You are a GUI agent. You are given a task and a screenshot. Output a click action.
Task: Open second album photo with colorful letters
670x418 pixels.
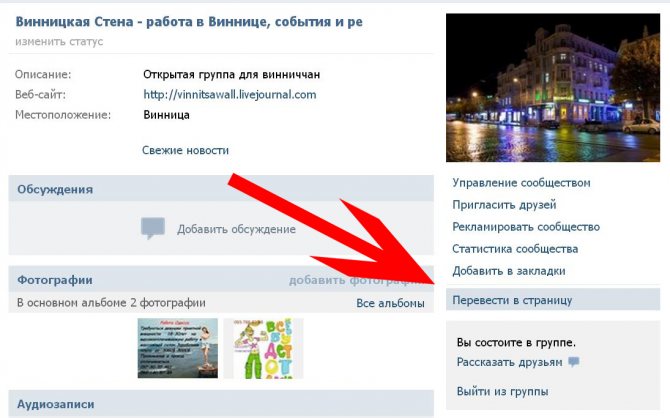(x=264, y=348)
